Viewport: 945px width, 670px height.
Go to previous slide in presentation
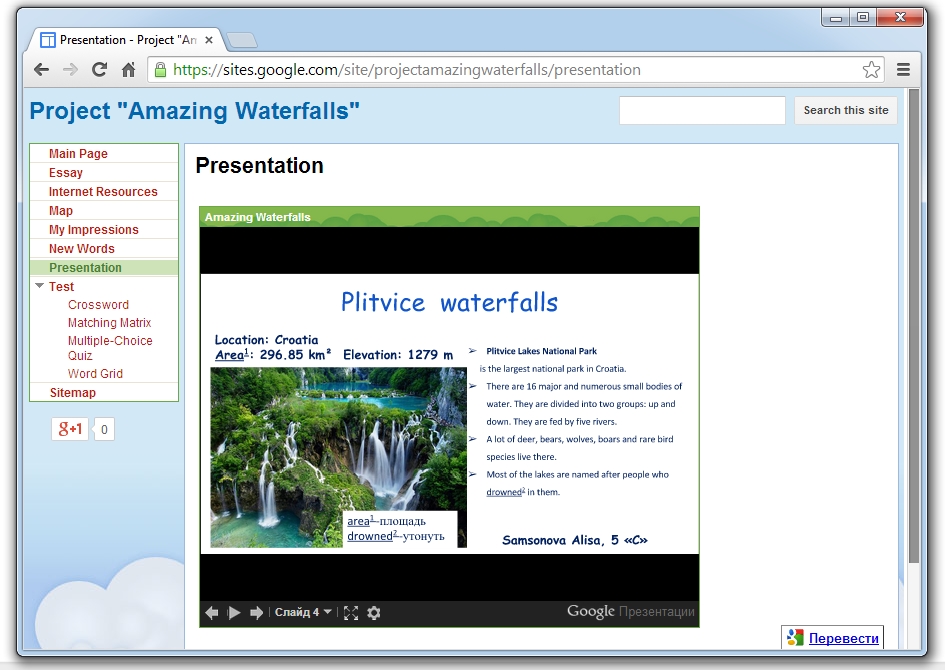[212, 613]
